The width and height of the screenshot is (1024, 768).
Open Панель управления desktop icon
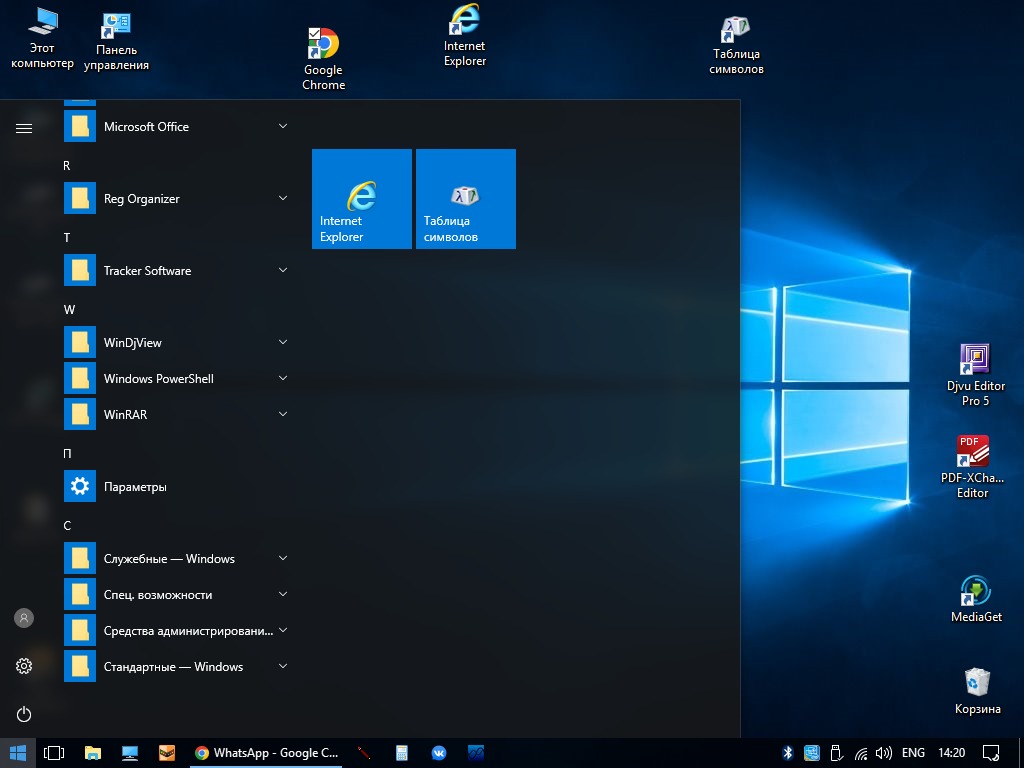click(116, 42)
